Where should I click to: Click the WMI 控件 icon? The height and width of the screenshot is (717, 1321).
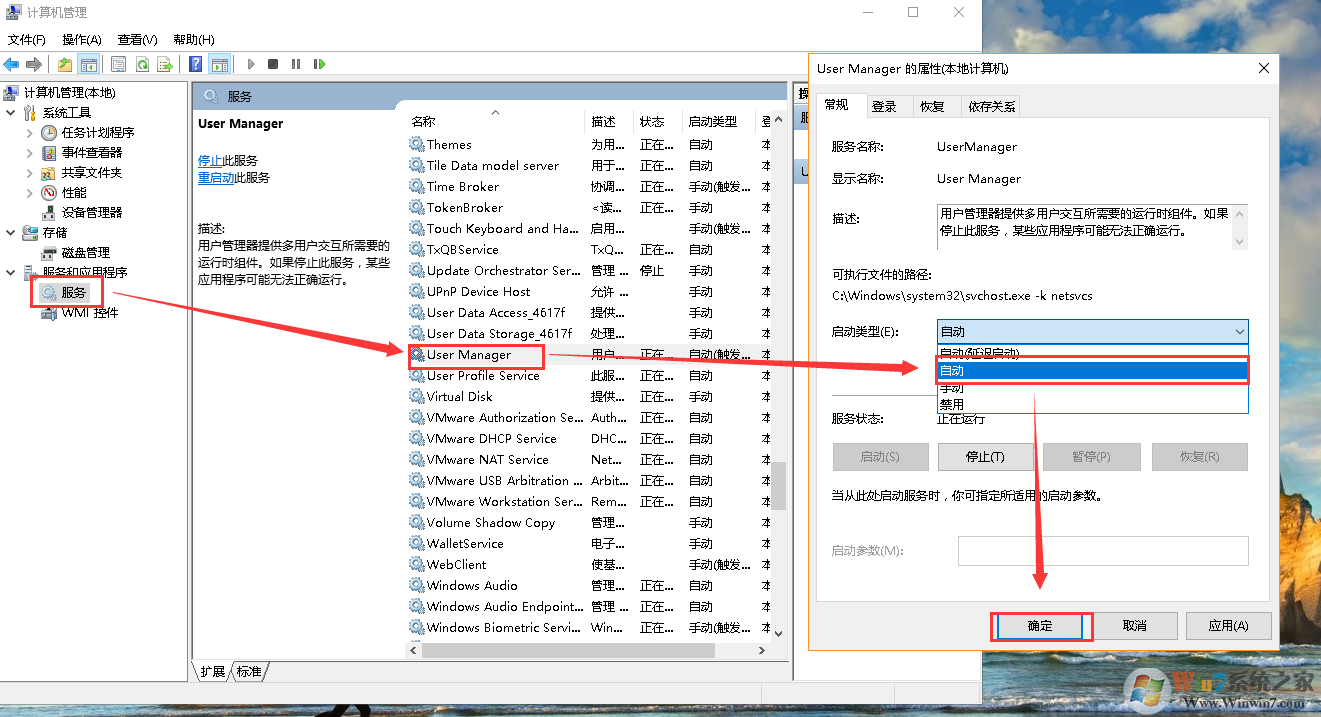pos(49,313)
